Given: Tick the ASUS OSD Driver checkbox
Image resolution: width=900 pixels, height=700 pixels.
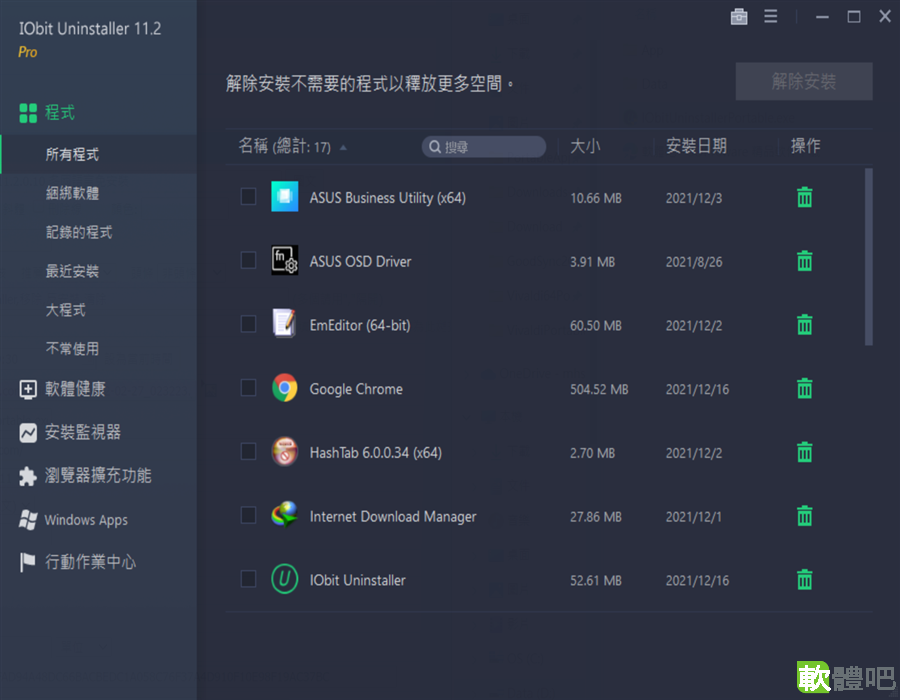Looking at the screenshot, I should click(x=249, y=260).
